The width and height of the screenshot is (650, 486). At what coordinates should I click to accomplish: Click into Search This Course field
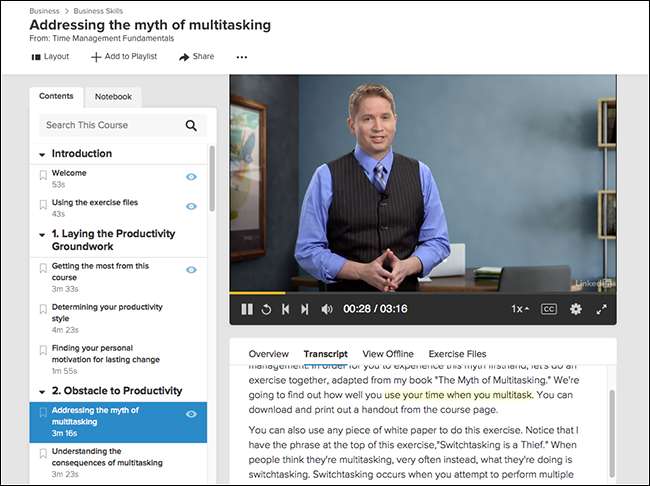pyautogui.click(x=123, y=125)
